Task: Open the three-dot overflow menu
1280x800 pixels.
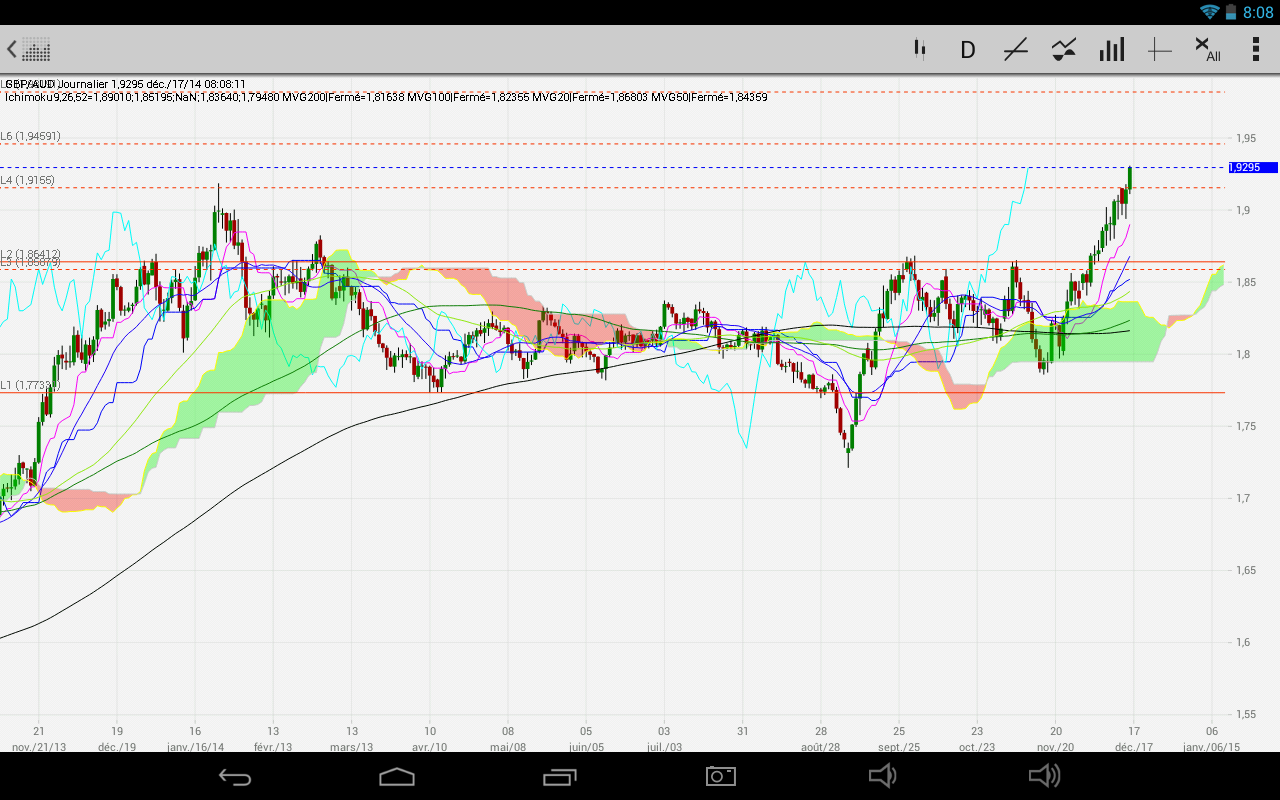Action: [1256, 49]
